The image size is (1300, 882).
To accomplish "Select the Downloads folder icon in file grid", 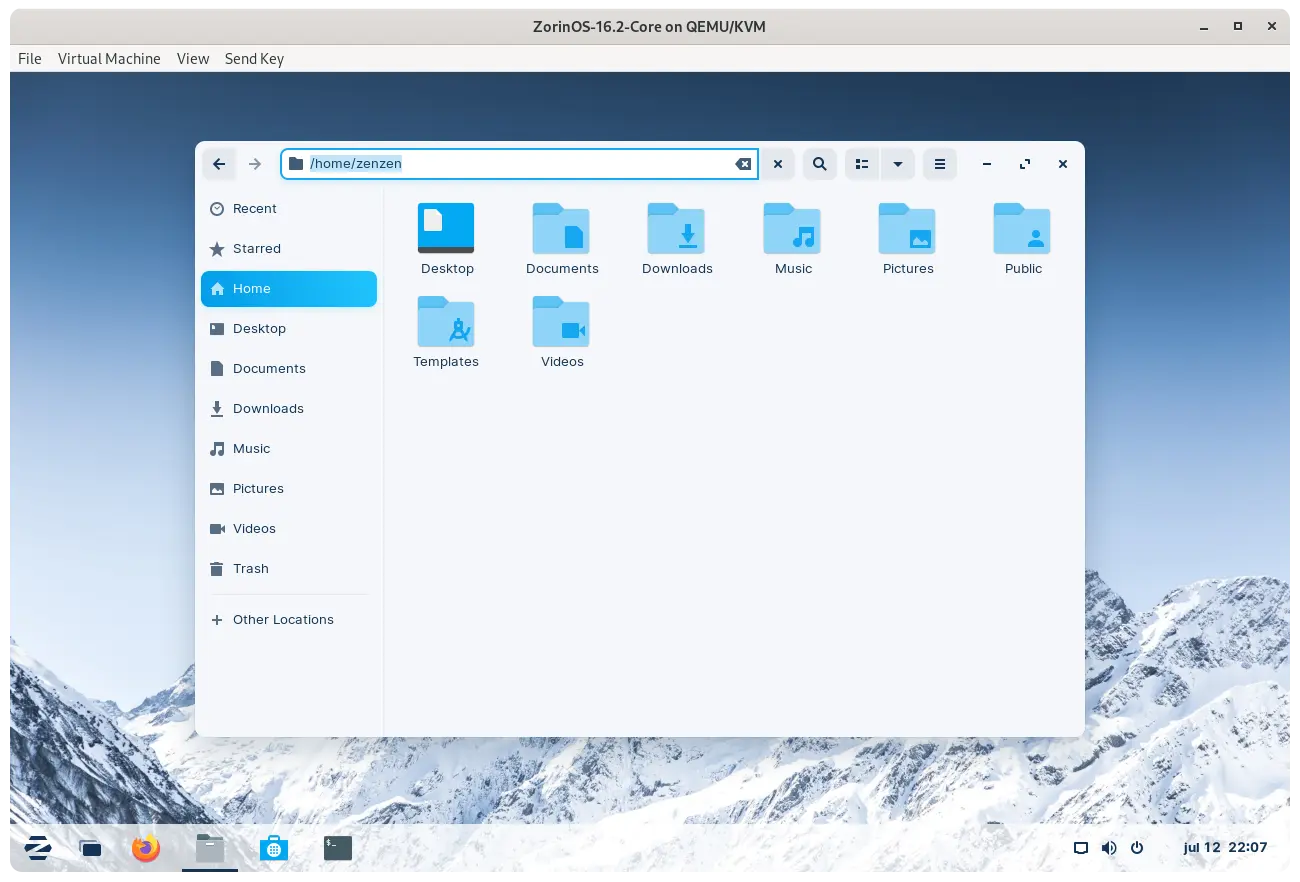I will click(x=676, y=228).
